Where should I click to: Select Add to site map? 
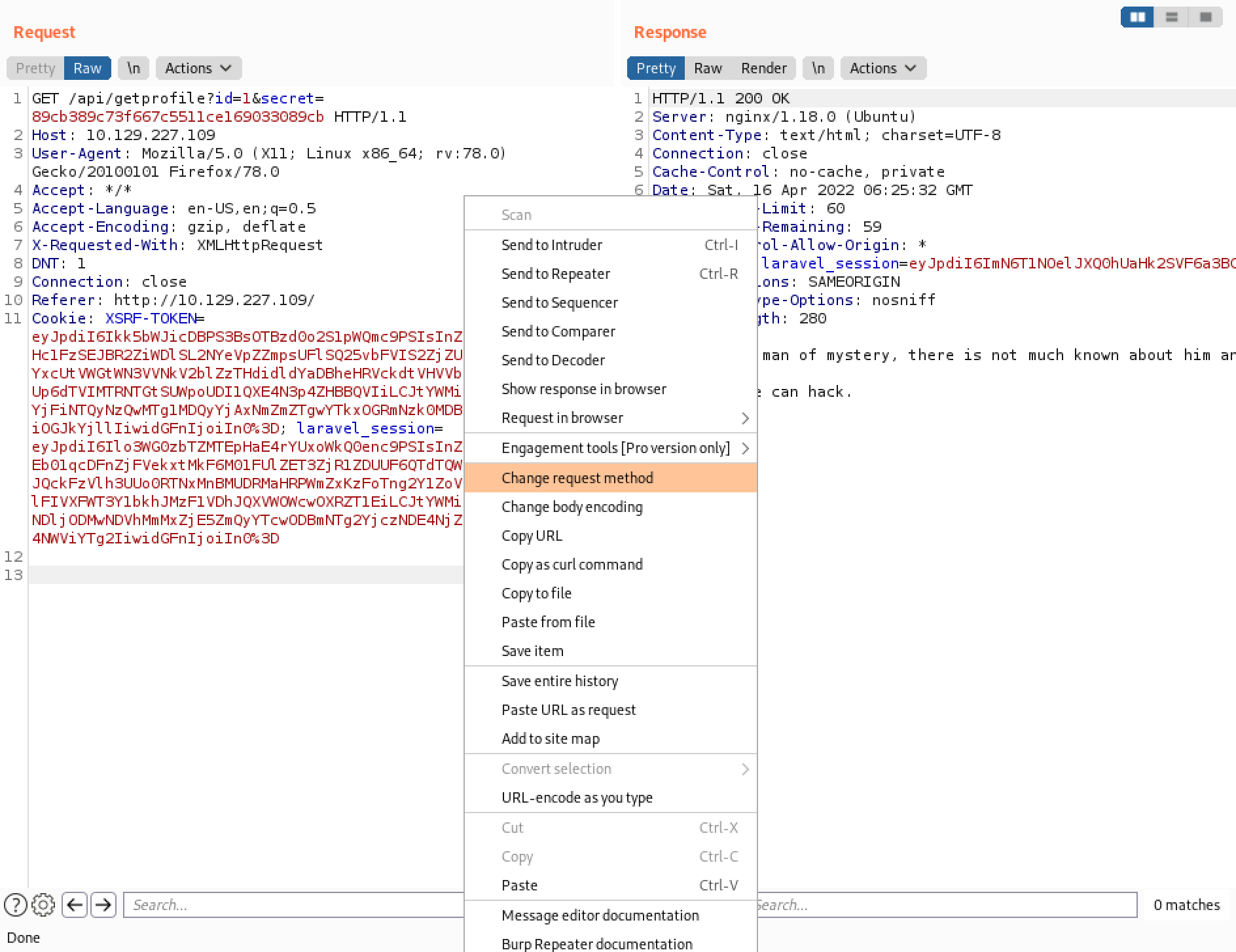[x=610, y=739]
